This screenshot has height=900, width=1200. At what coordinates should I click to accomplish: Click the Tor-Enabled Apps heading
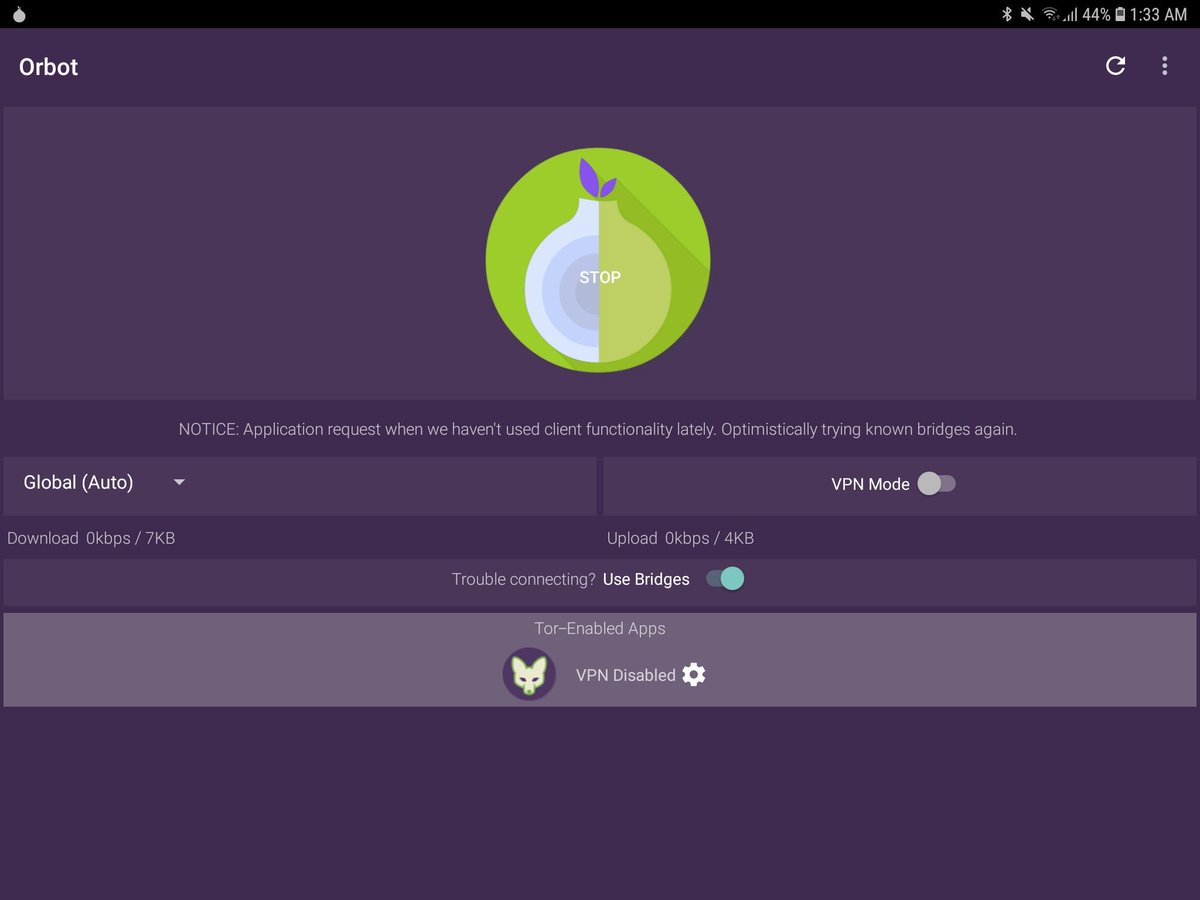(600, 628)
